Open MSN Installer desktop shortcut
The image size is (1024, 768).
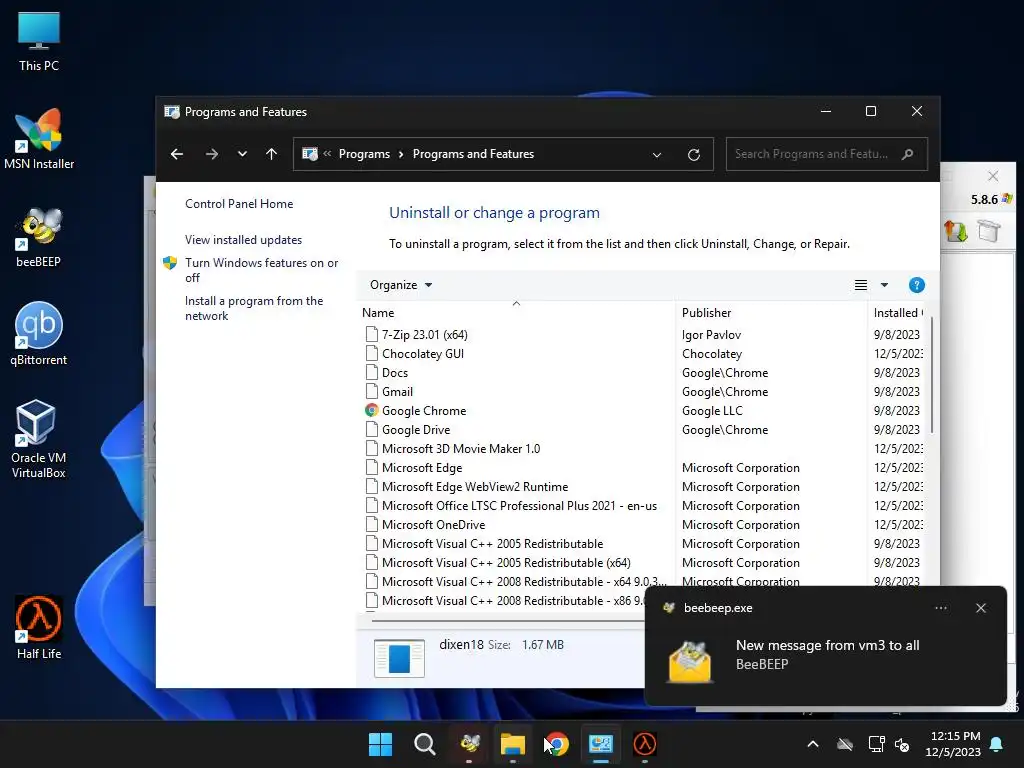click(x=39, y=139)
